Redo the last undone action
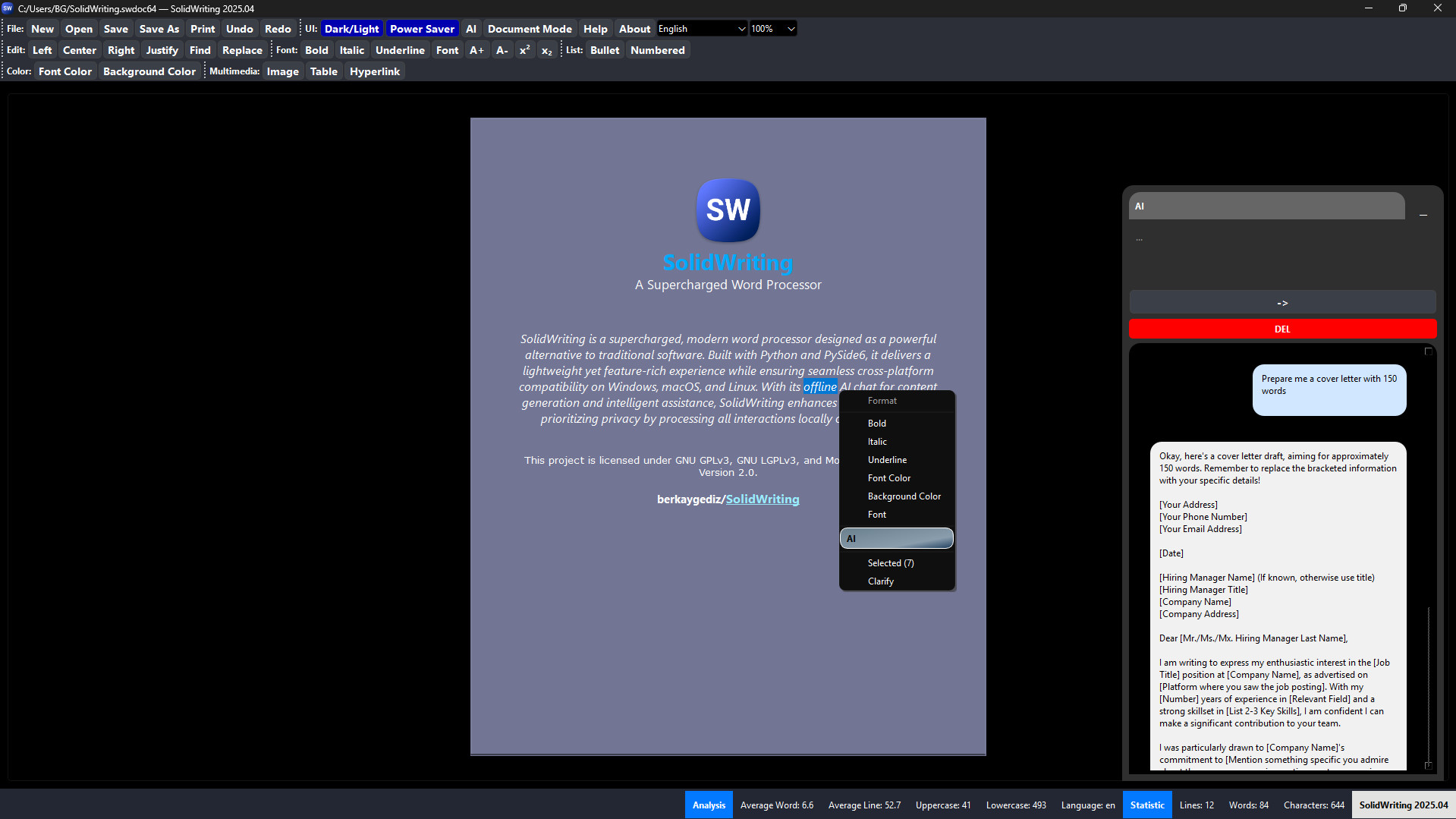This screenshot has width=1456, height=819. click(278, 29)
